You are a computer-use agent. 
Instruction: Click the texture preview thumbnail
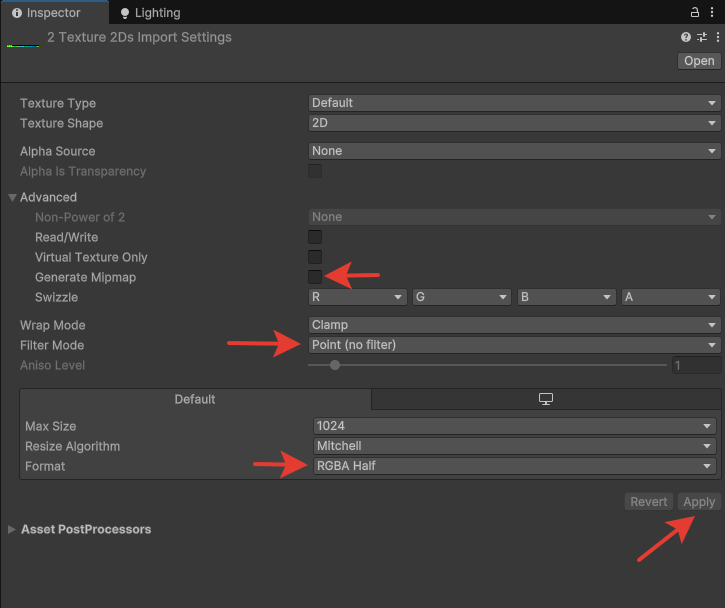[x=23, y=41]
